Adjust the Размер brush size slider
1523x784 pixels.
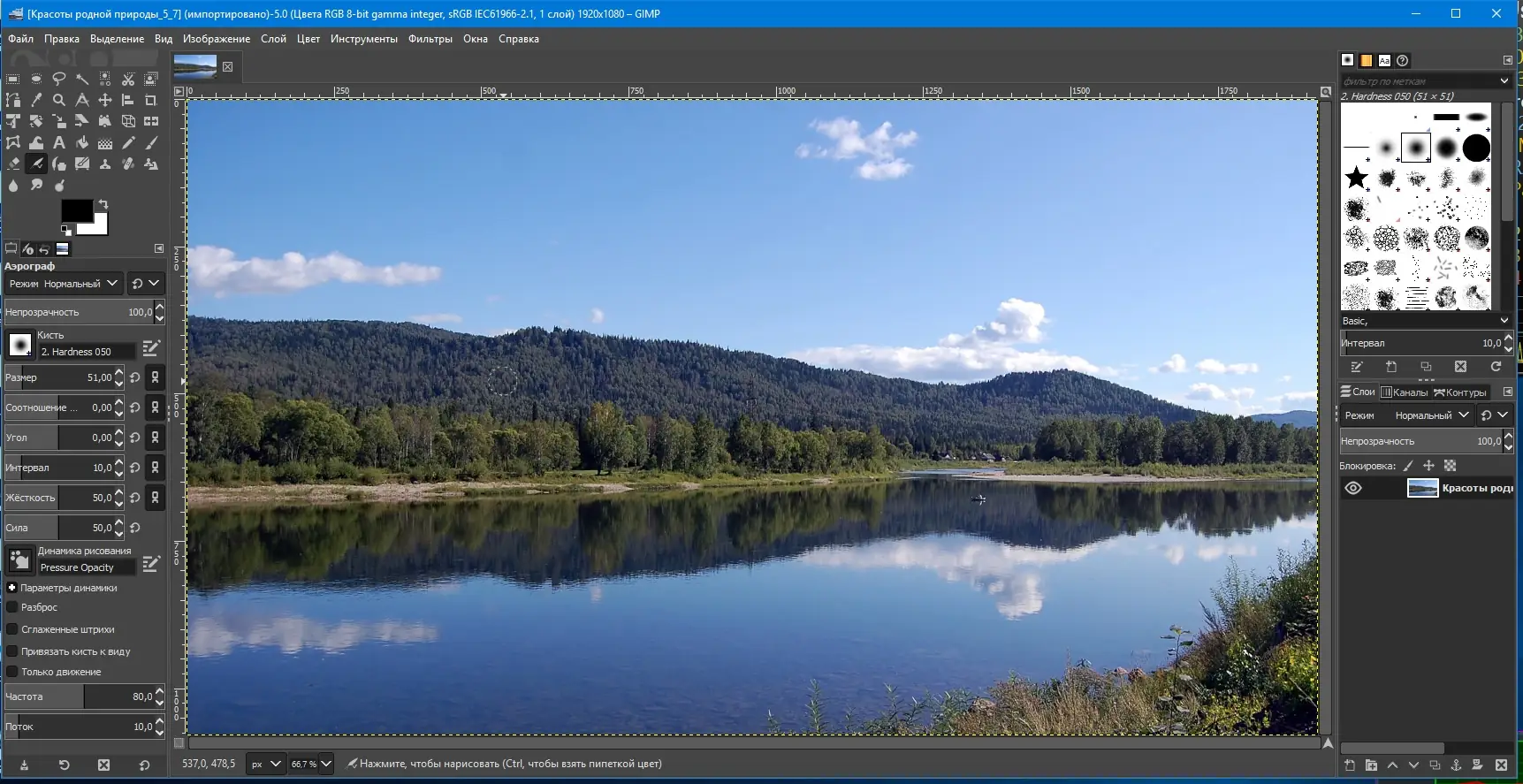[x=64, y=377]
